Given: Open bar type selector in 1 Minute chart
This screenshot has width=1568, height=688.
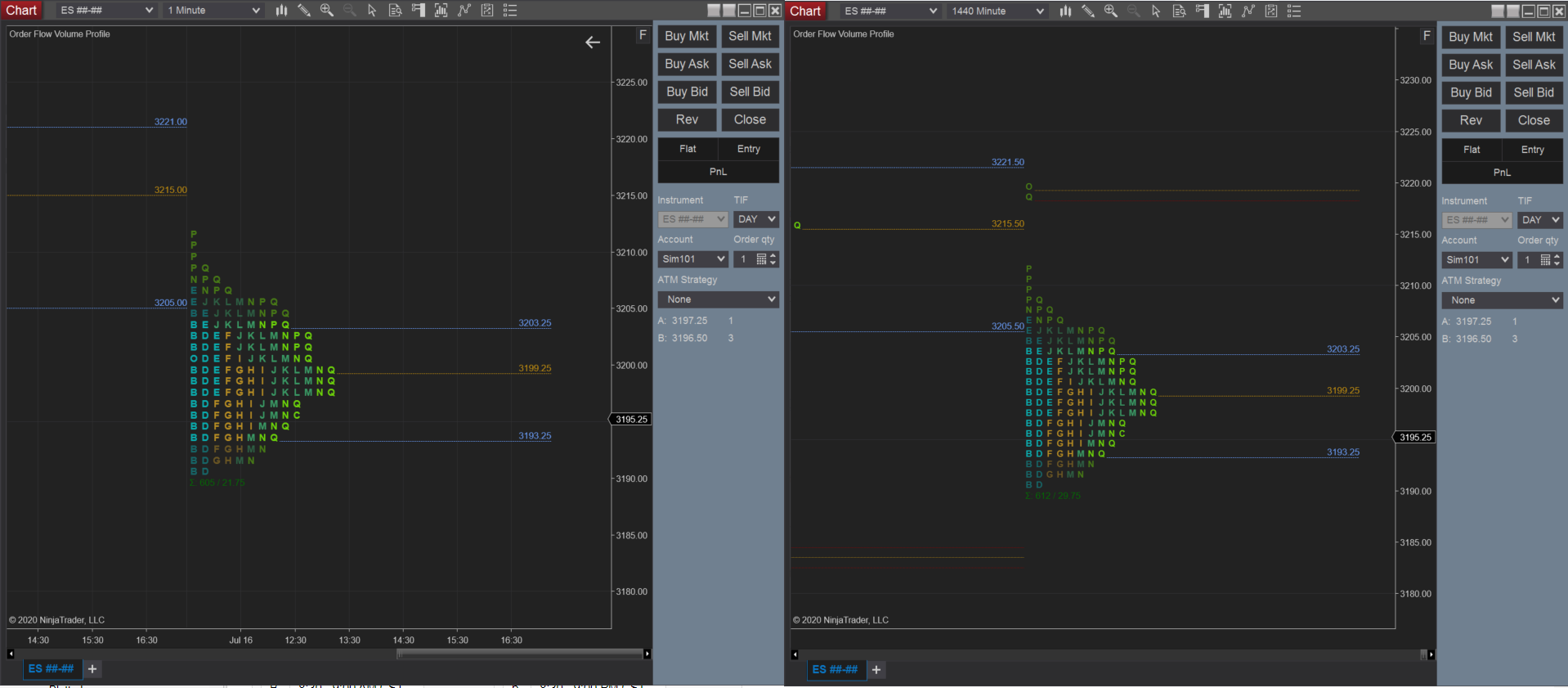Looking at the screenshot, I should tap(281, 11).
